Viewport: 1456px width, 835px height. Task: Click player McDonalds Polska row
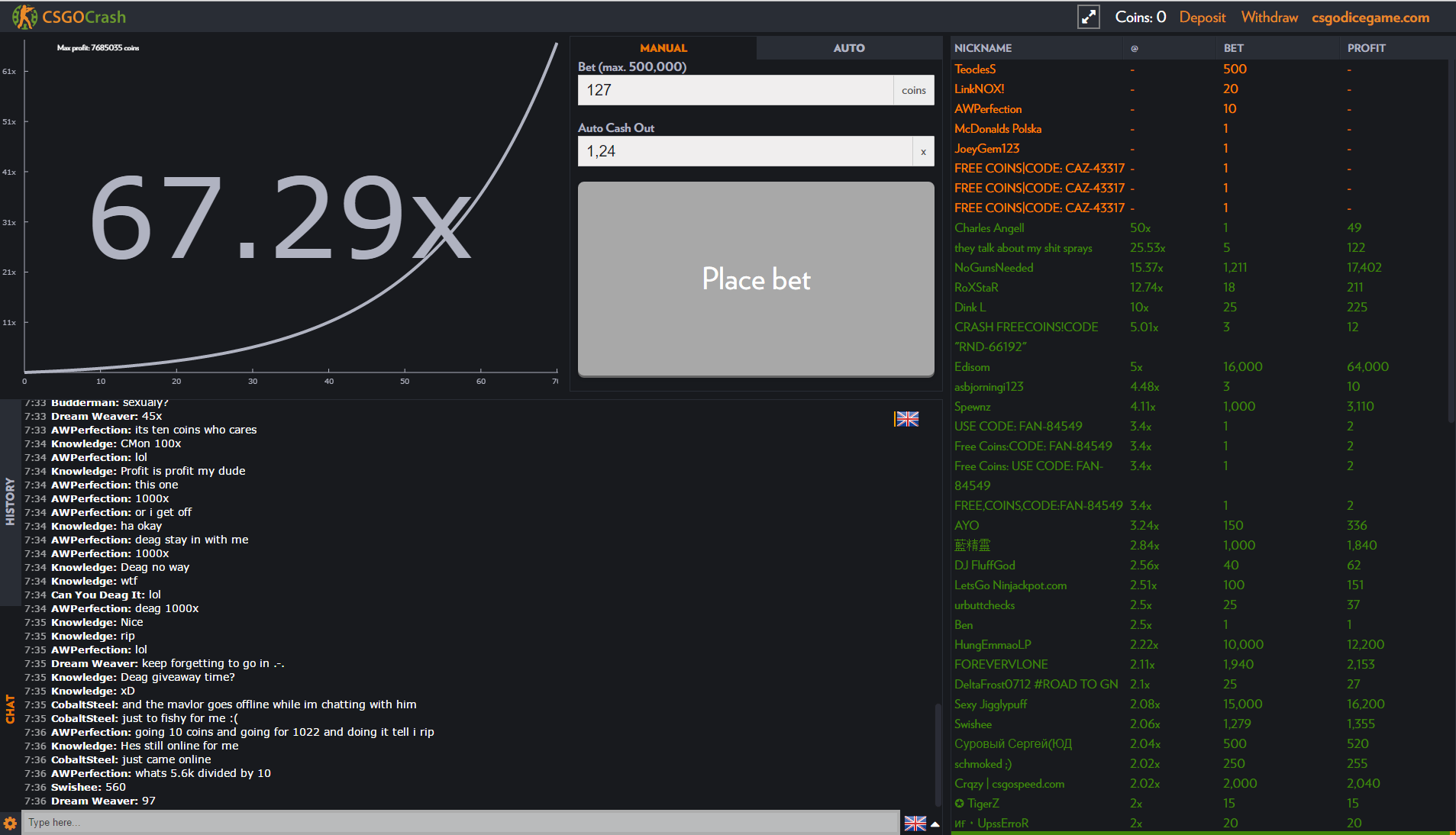point(1199,128)
